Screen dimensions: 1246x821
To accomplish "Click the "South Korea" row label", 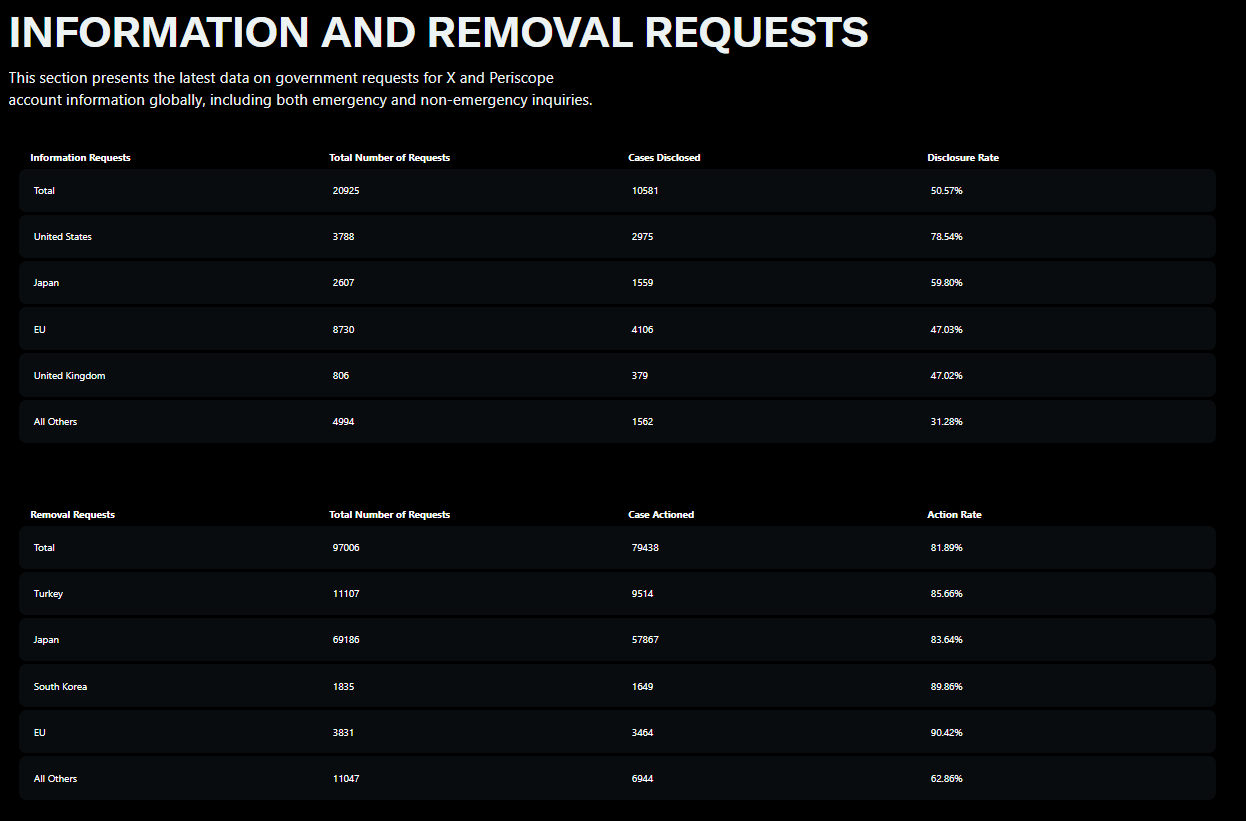I will (x=60, y=687).
